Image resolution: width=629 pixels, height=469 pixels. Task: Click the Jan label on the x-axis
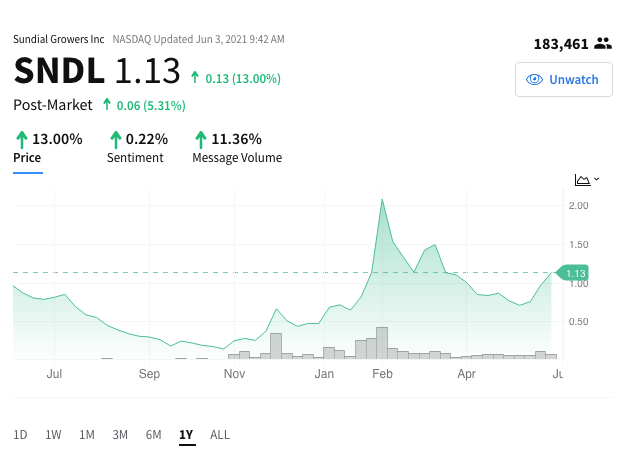point(324,374)
